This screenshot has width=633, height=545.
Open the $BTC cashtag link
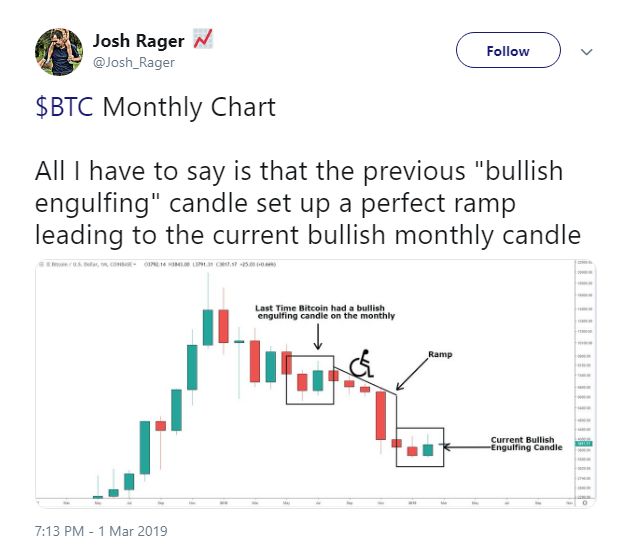[x=63, y=107]
